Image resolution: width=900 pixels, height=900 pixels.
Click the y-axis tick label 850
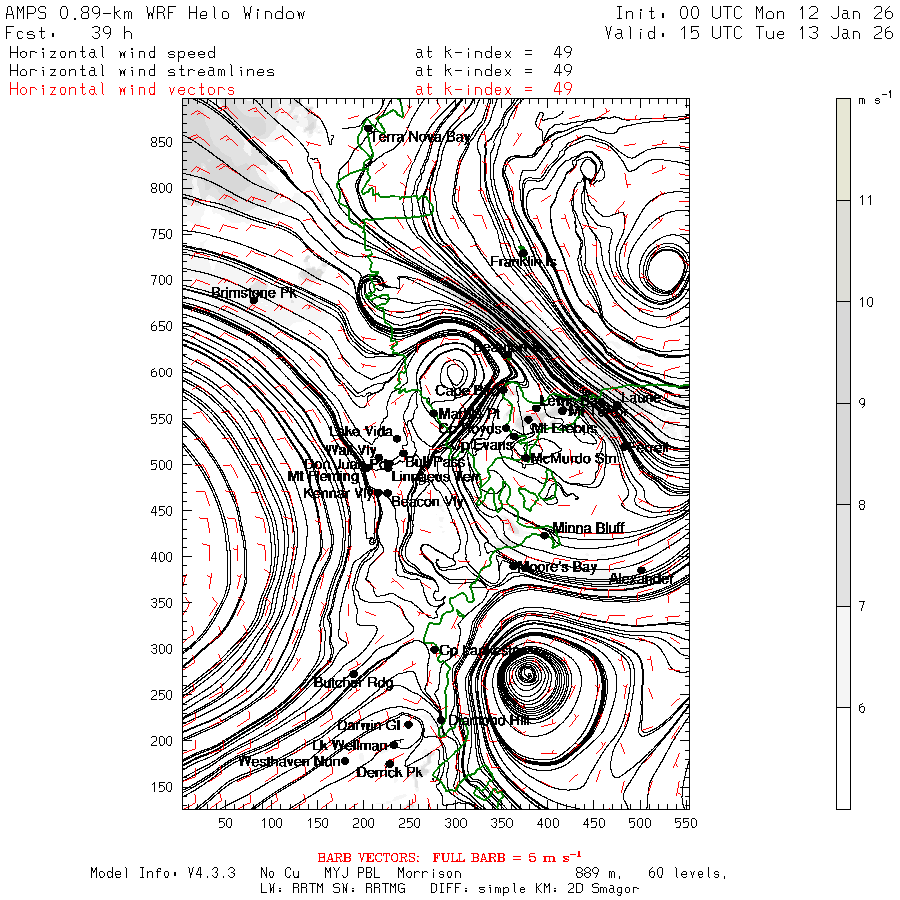click(161, 142)
